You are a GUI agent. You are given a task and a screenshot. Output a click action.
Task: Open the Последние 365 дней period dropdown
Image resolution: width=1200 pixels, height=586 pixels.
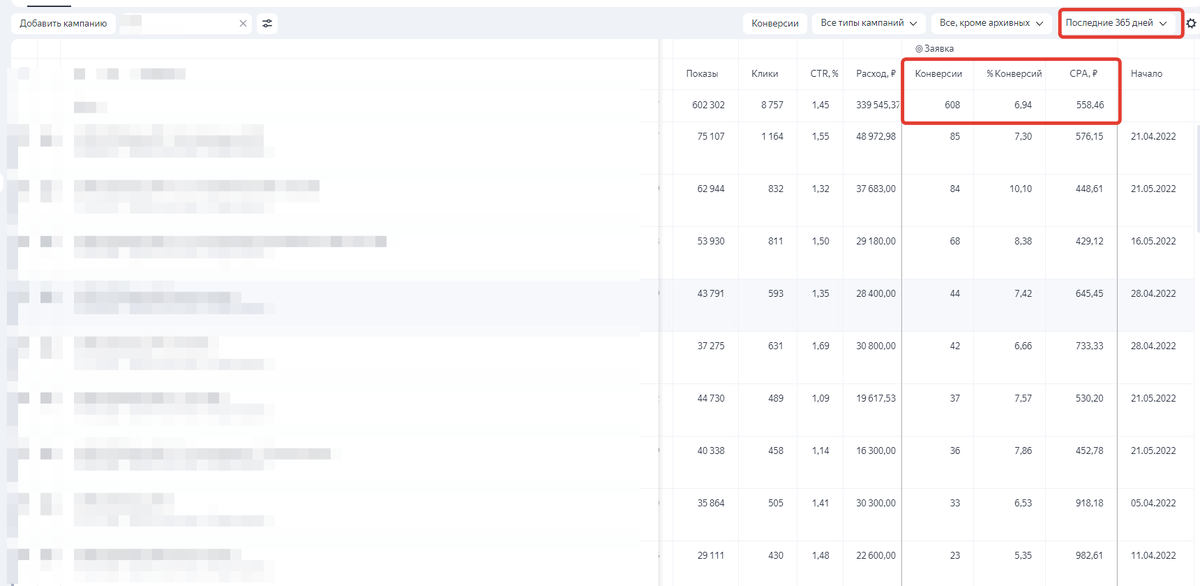[x=1116, y=23]
